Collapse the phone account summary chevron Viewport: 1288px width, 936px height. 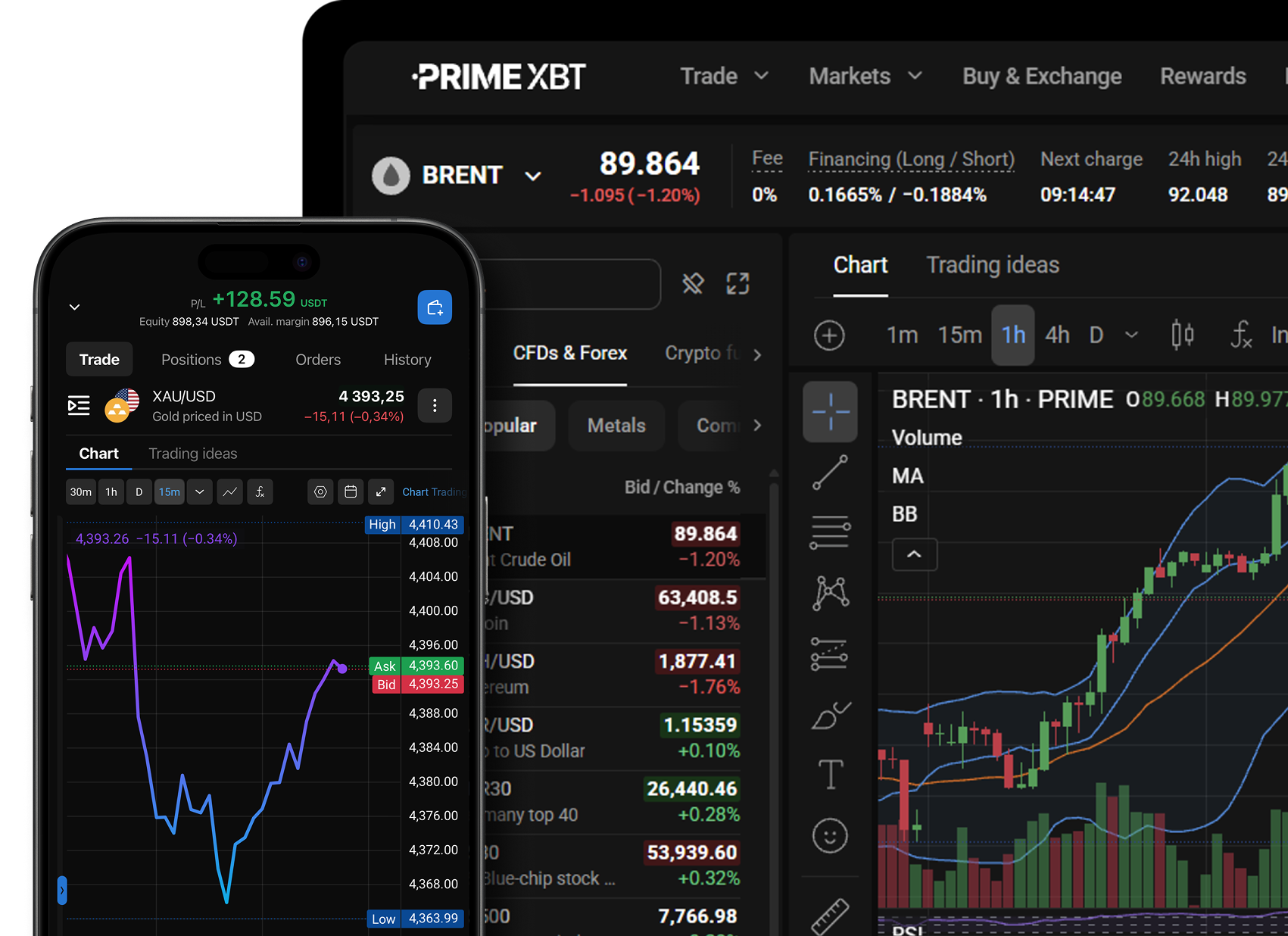click(74, 307)
